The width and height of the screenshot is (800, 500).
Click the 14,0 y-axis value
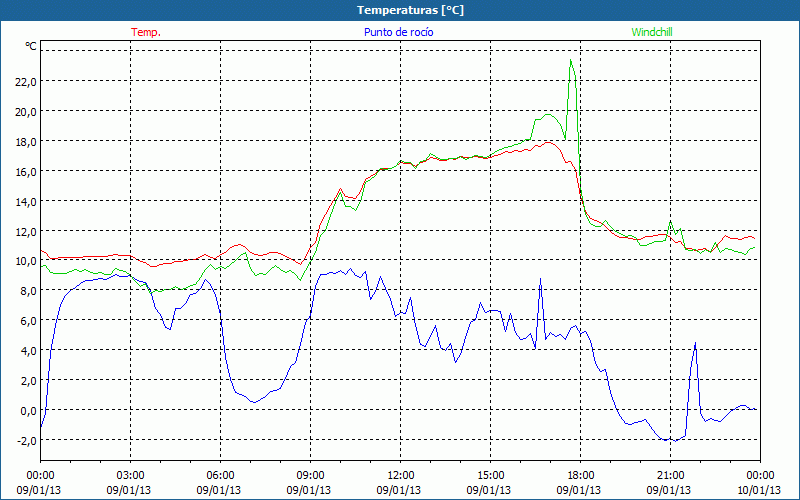pos(26,202)
